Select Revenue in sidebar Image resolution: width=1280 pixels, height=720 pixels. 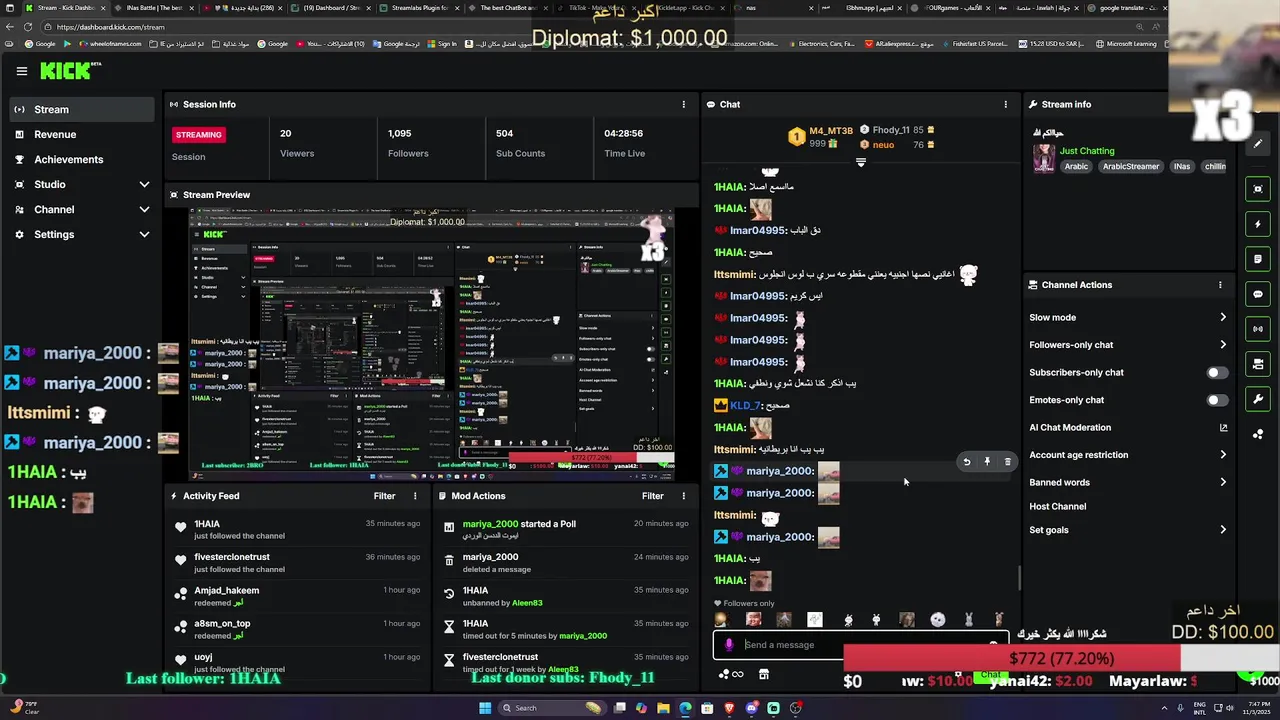(82, 134)
